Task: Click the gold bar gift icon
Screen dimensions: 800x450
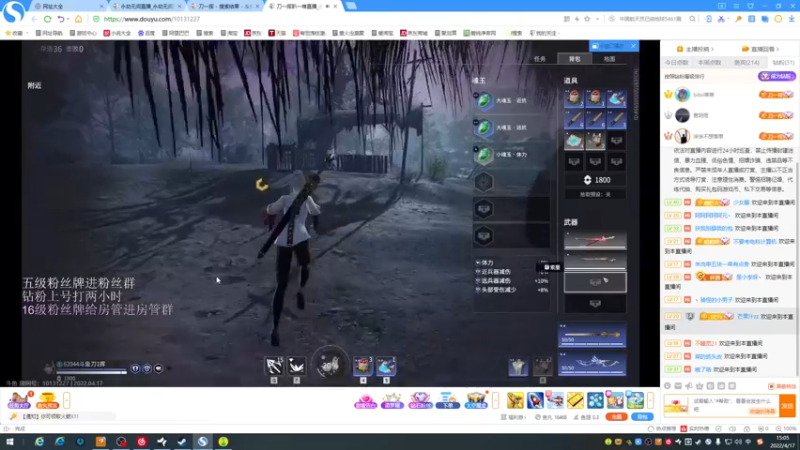Action: [575, 401]
